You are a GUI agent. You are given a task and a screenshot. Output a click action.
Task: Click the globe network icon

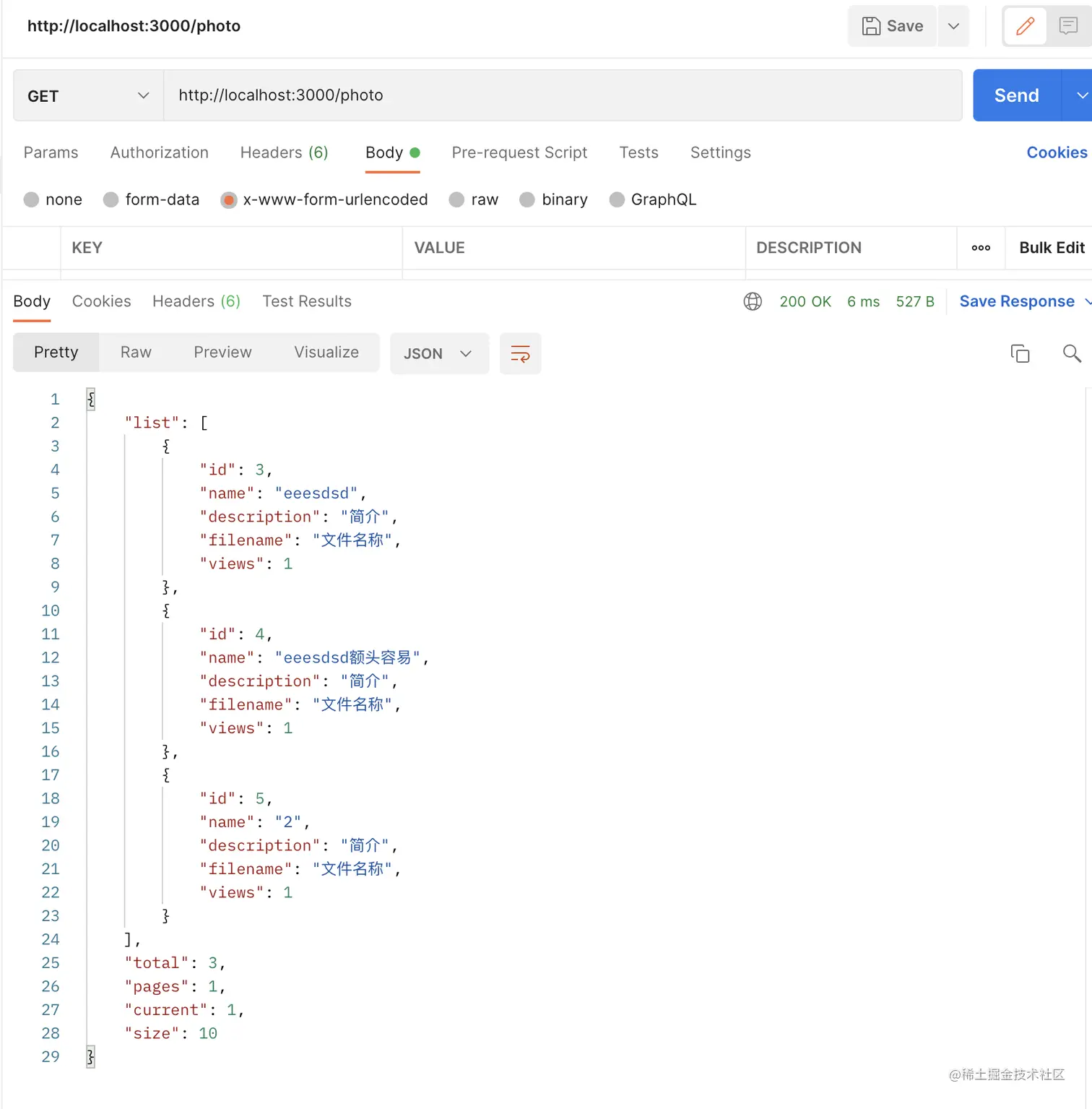click(753, 301)
